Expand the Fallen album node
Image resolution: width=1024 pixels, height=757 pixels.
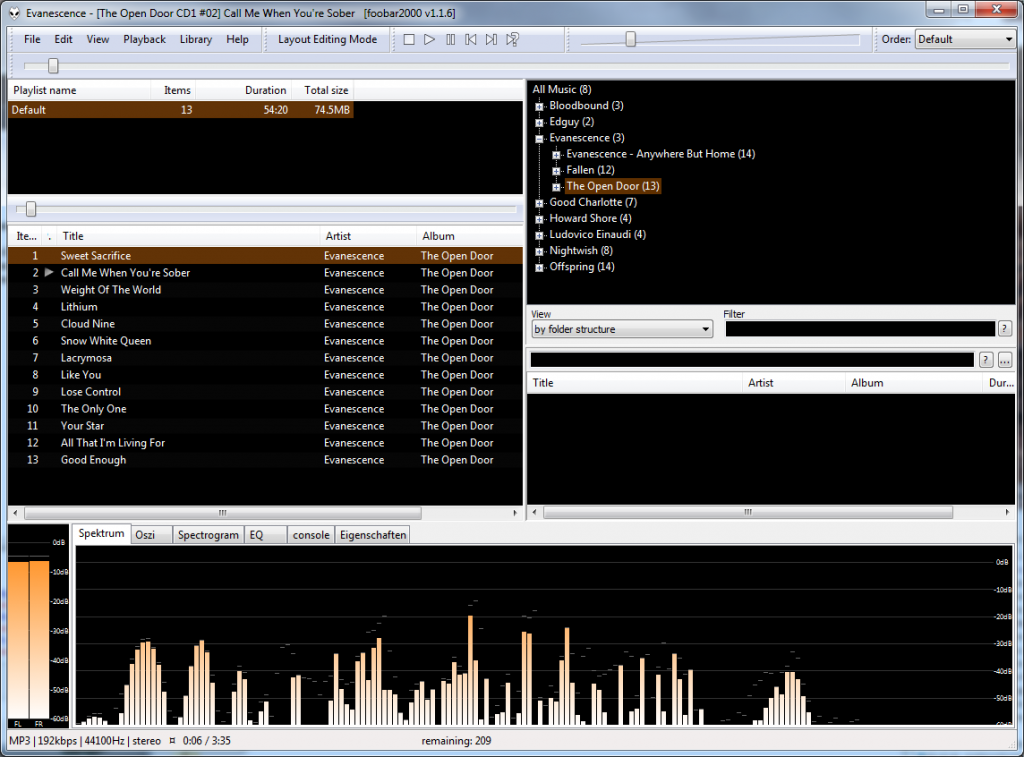556,171
